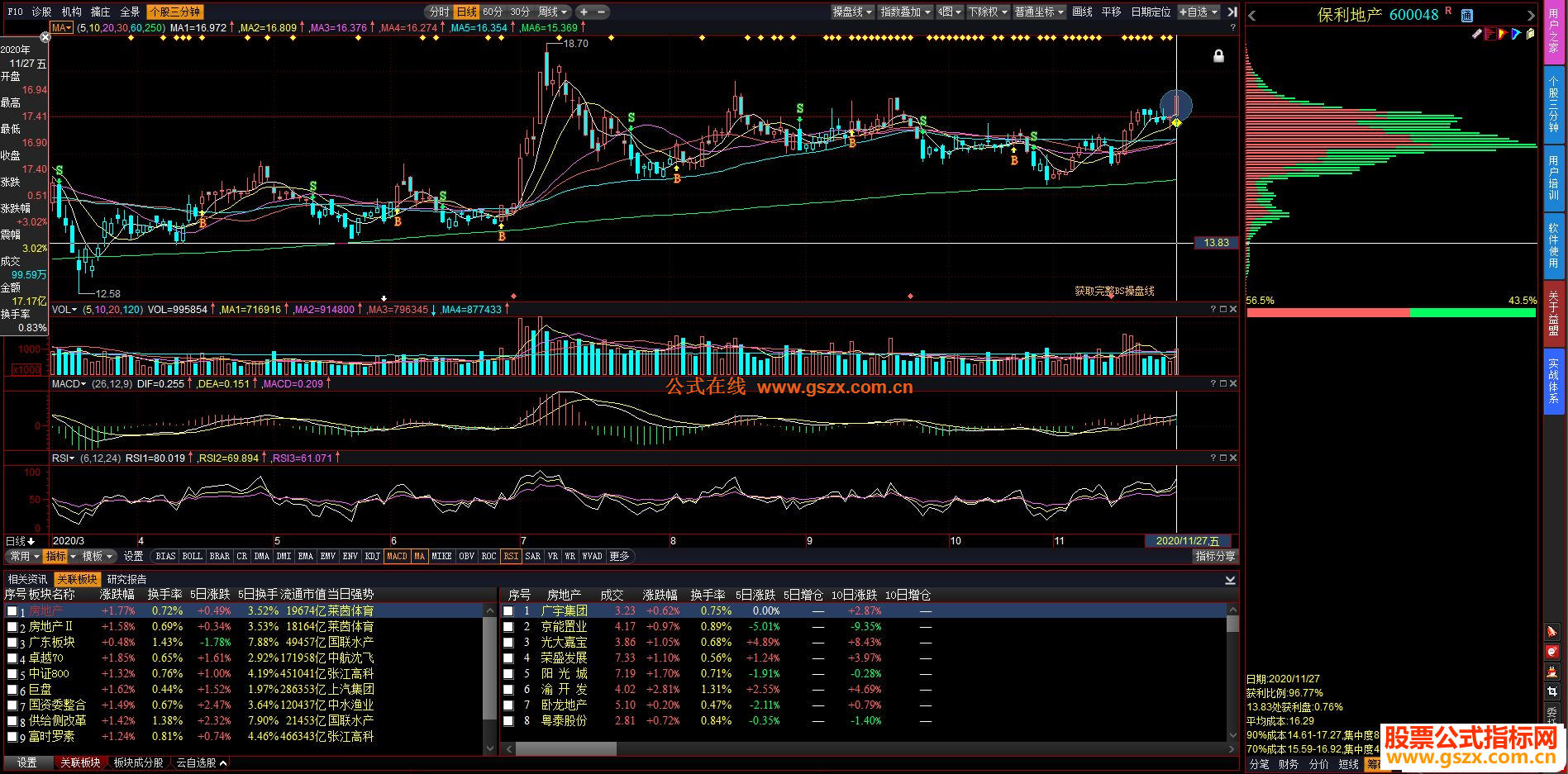1568x774 pixels.
Task: Select the red chip distribution bars icon
Action: pyautogui.click(x=1489, y=34)
